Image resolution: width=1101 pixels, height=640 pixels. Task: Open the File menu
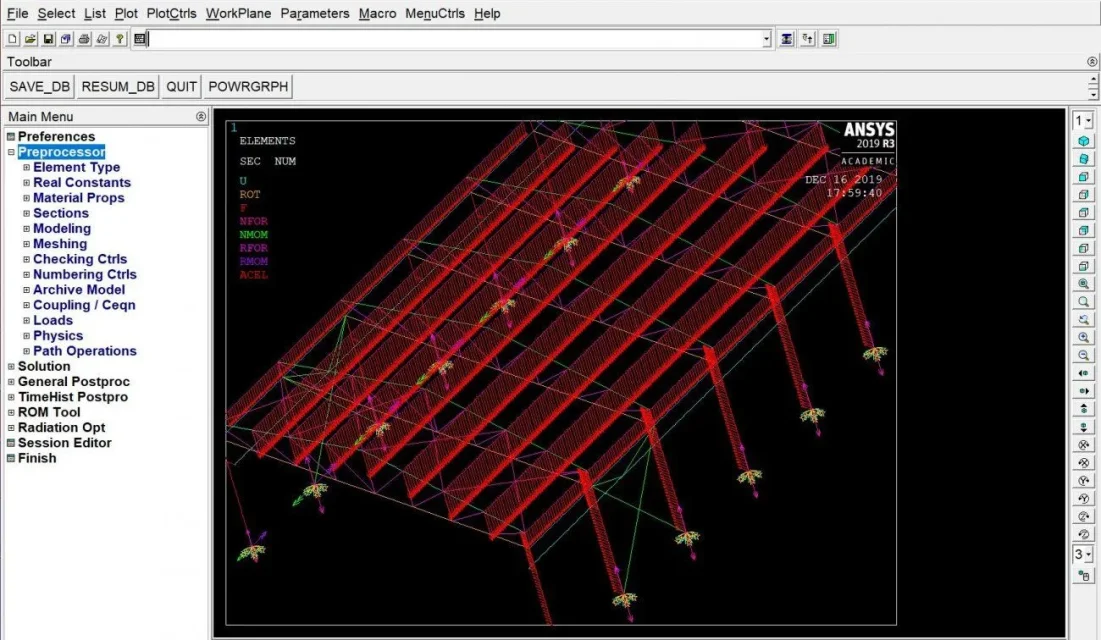18,13
